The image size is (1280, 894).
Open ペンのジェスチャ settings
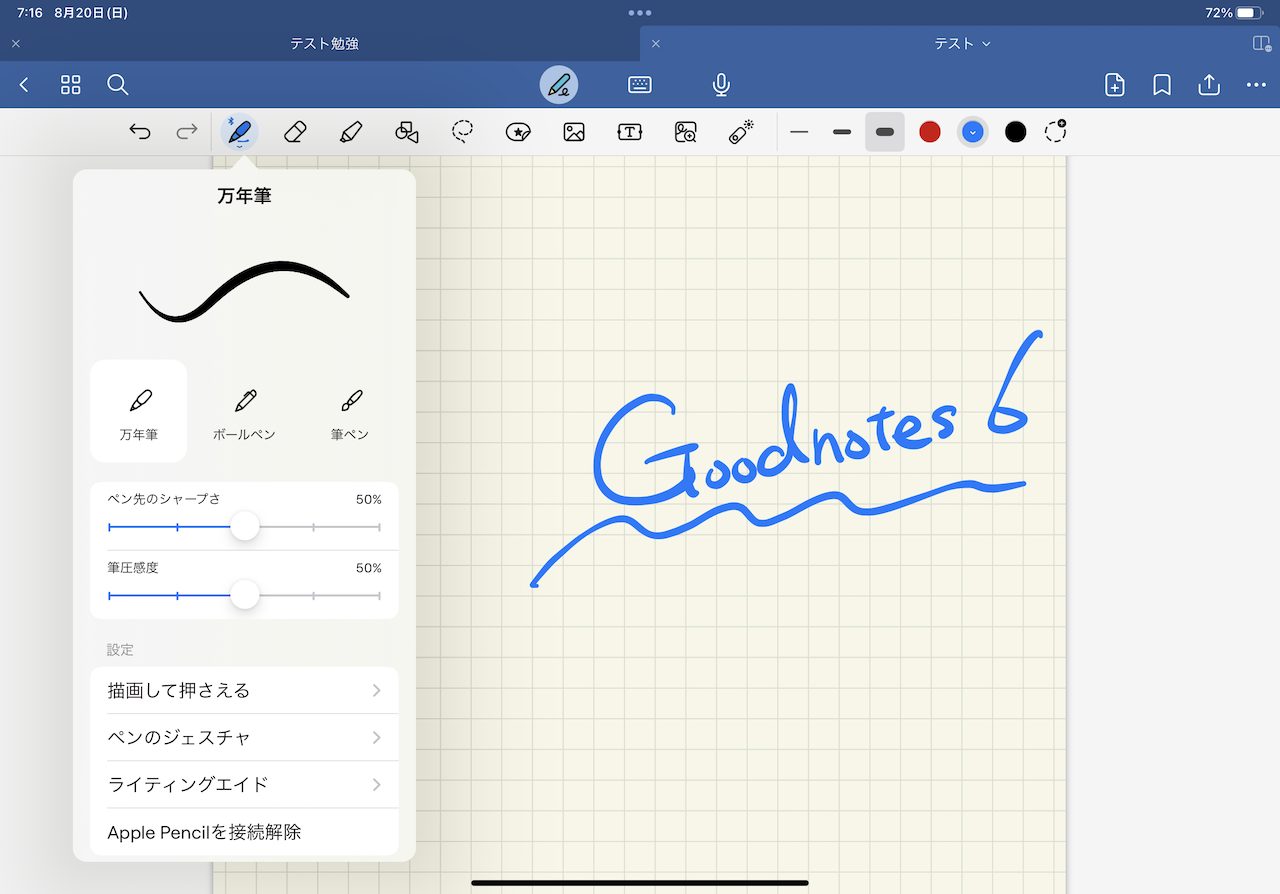[245, 738]
